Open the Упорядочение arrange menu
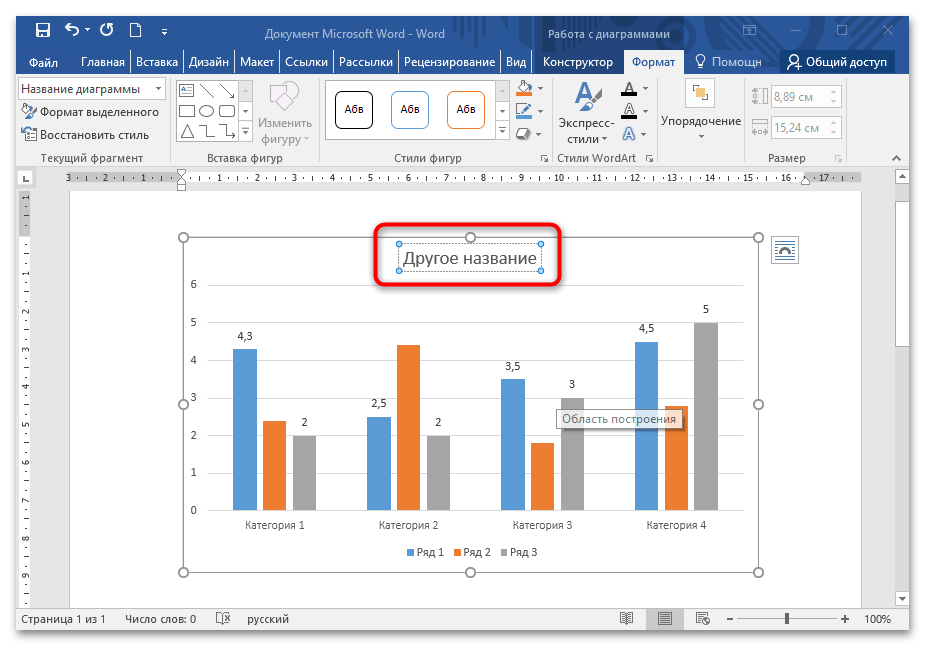925x646 pixels. pos(700,110)
